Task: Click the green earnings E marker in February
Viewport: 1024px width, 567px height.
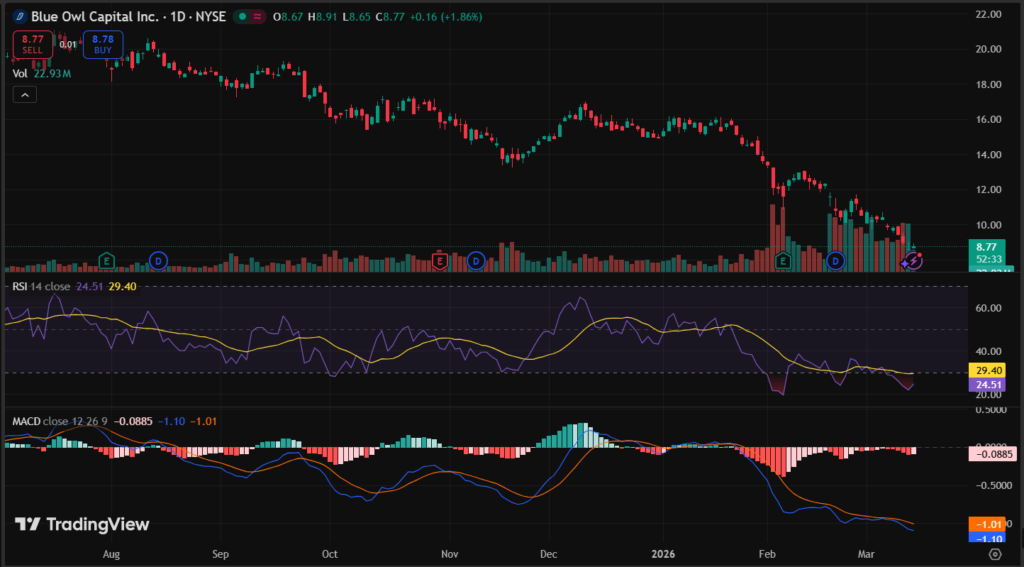Action: [x=784, y=261]
